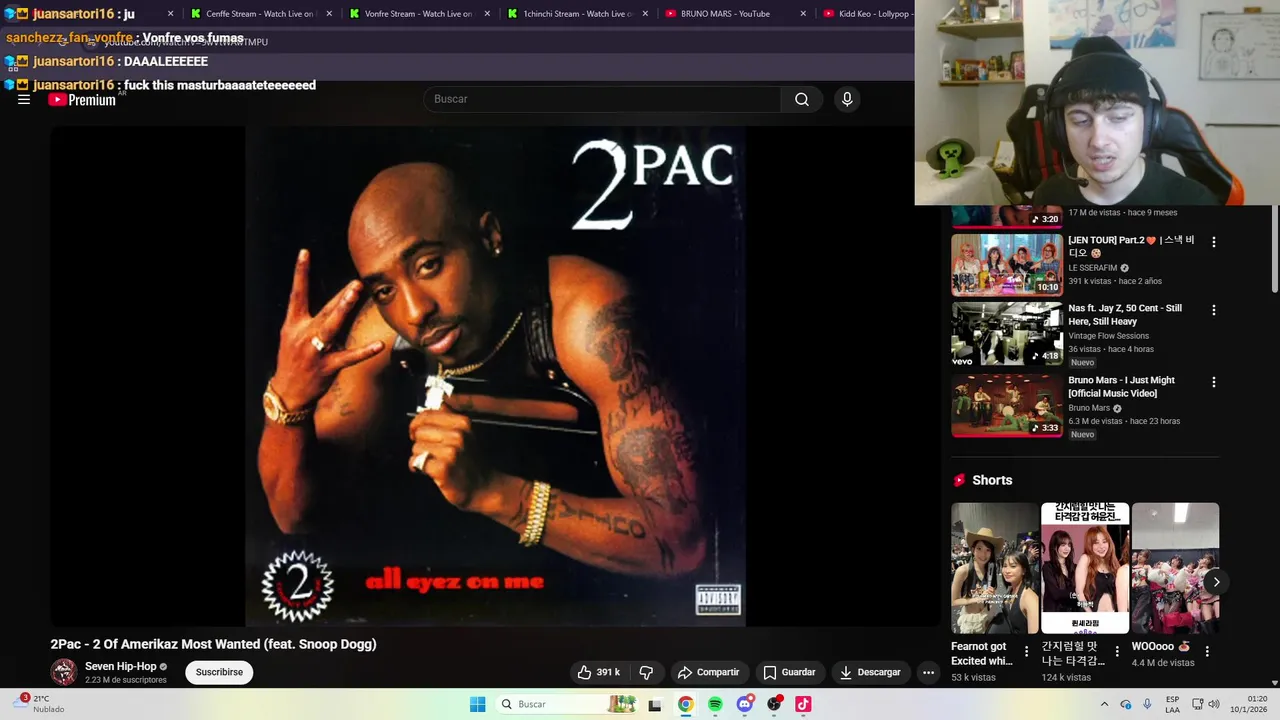This screenshot has width=1280, height=720.
Task: Close the Vonfre Stream tab
Action: tap(487, 14)
